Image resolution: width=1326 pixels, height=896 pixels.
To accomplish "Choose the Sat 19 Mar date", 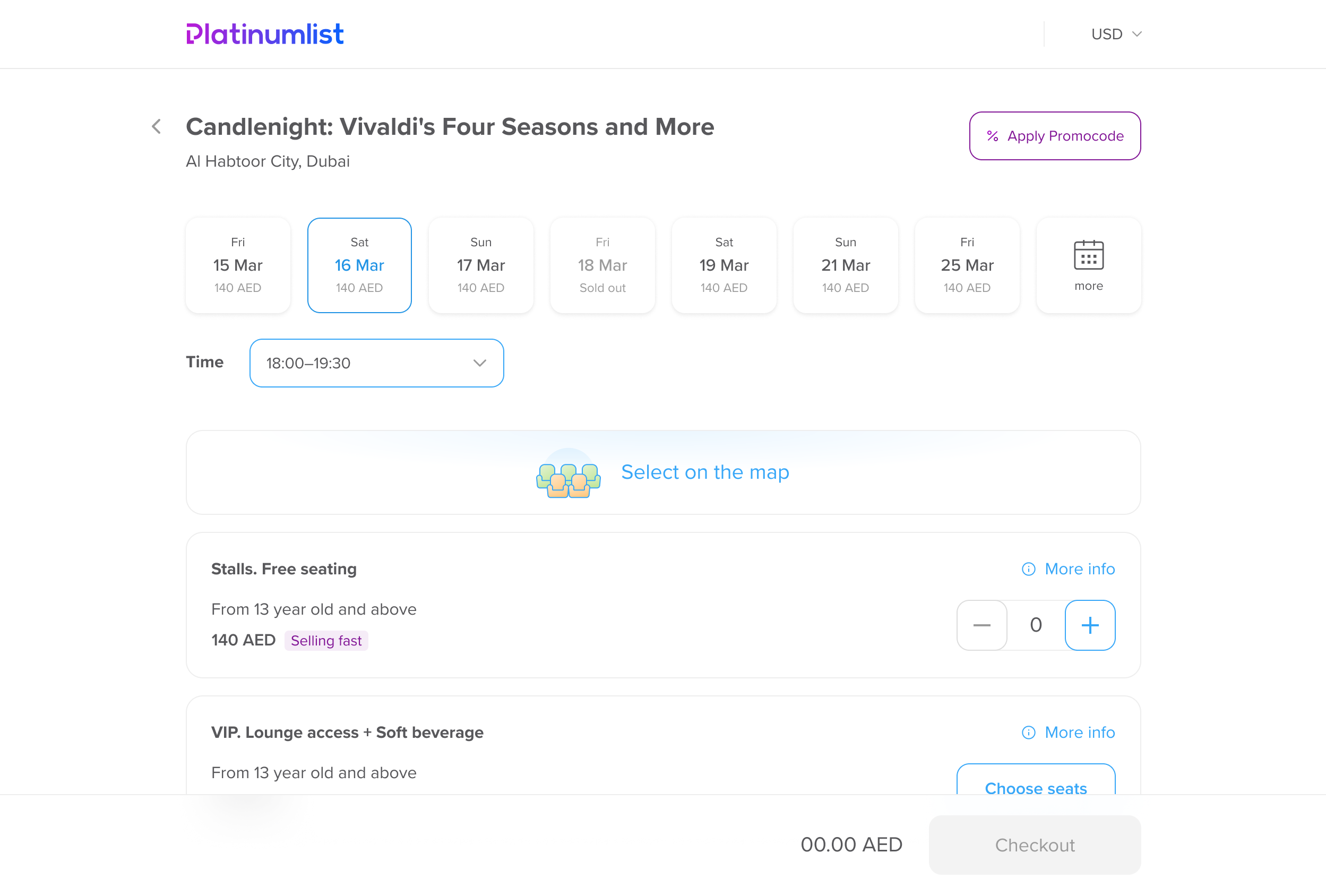I will pyautogui.click(x=724, y=265).
